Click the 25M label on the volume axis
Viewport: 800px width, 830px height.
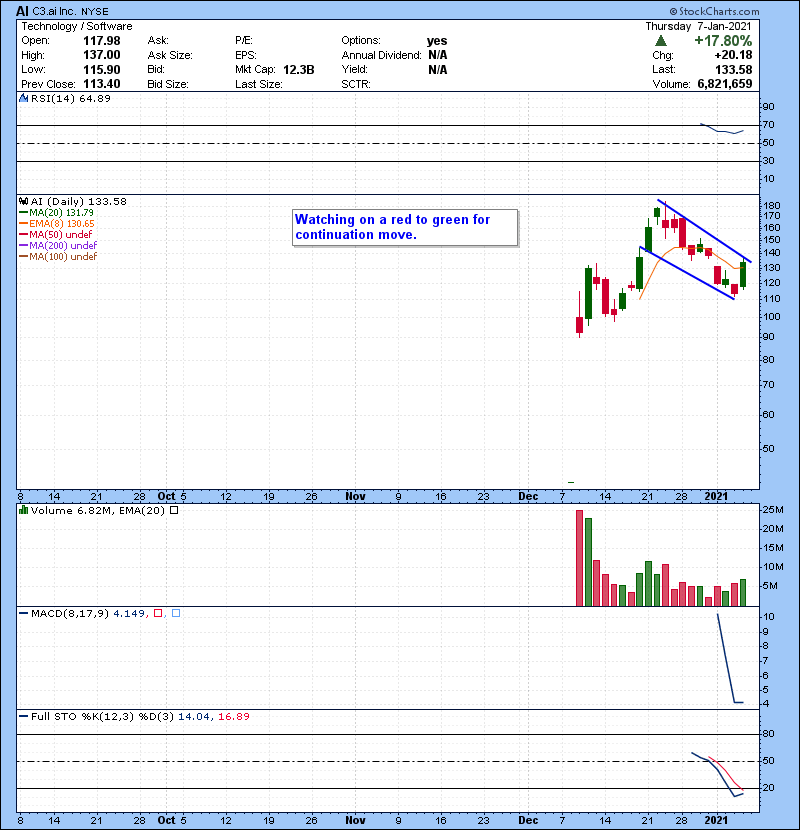pos(772,510)
